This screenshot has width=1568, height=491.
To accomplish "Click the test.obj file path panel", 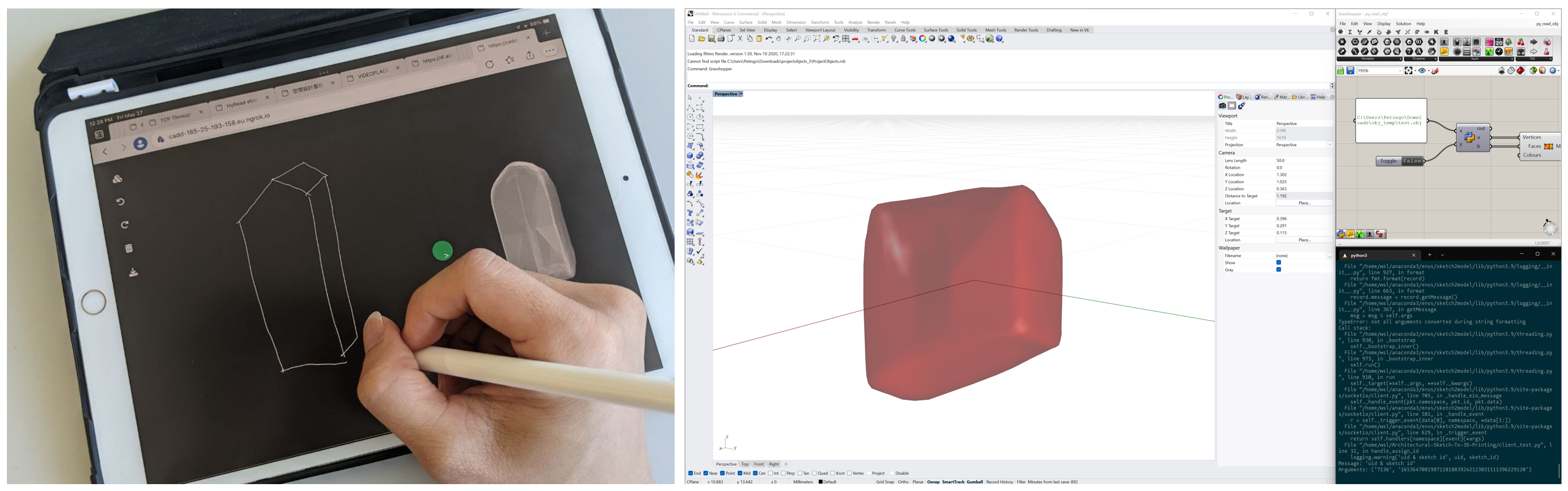I will (1391, 121).
